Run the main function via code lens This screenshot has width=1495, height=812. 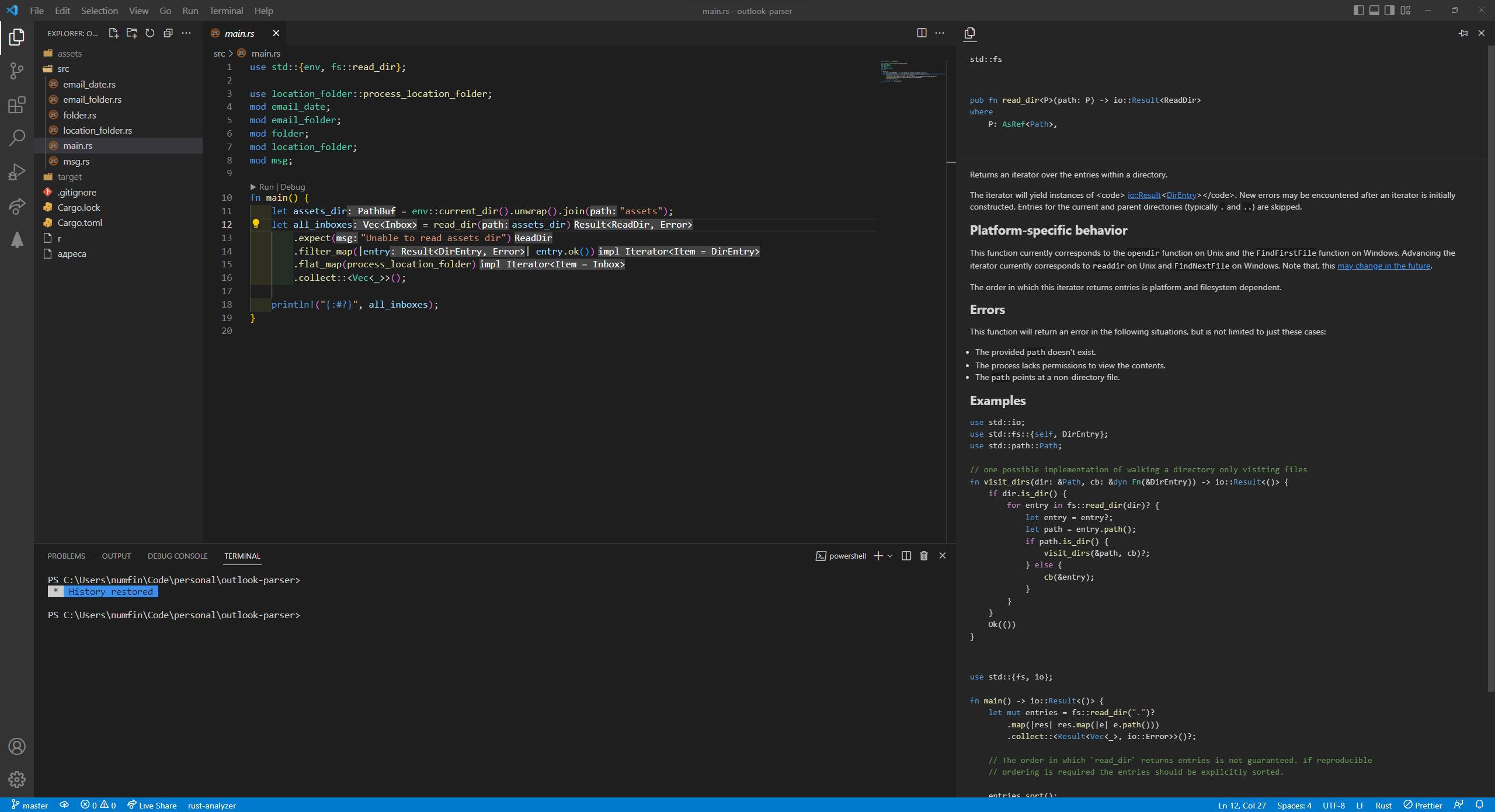[266, 187]
